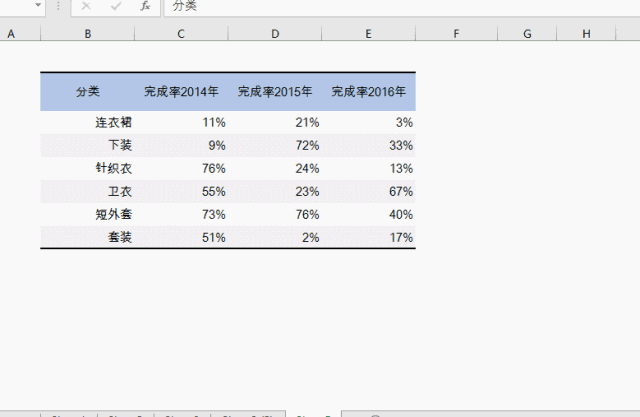The image size is (640, 417).
Task: Click the 2% cell in 套装 row
Action: pyautogui.click(x=275, y=237)
